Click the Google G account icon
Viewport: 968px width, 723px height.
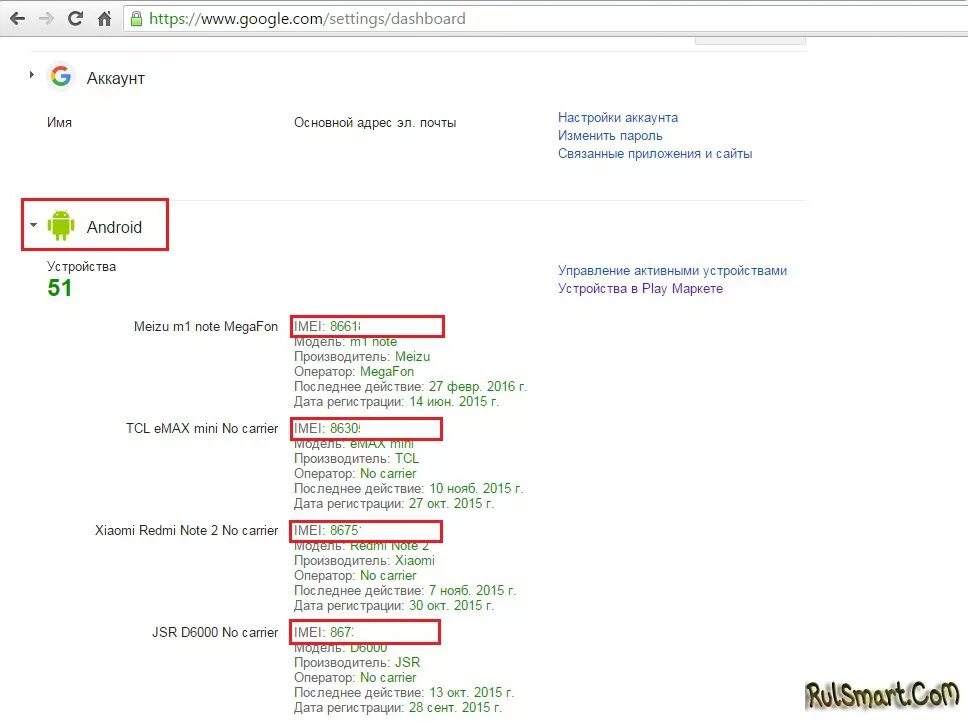60,77
